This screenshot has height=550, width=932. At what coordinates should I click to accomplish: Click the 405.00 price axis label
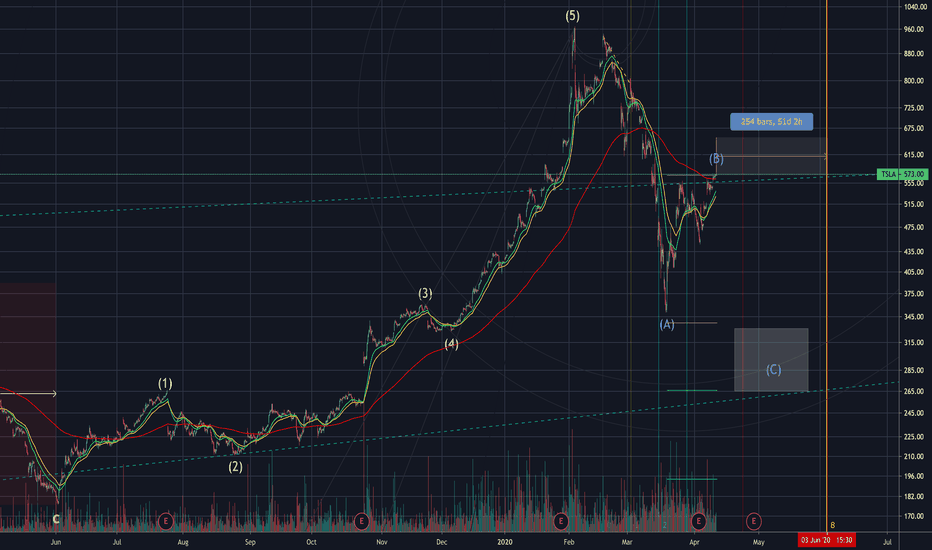[x=914, y=272]
